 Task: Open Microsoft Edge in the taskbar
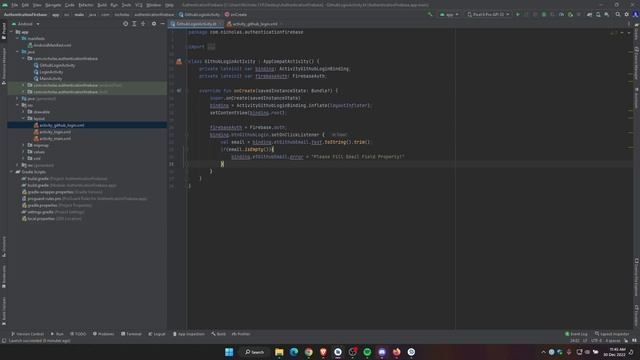pyautogui.click(x=294, y=352)
